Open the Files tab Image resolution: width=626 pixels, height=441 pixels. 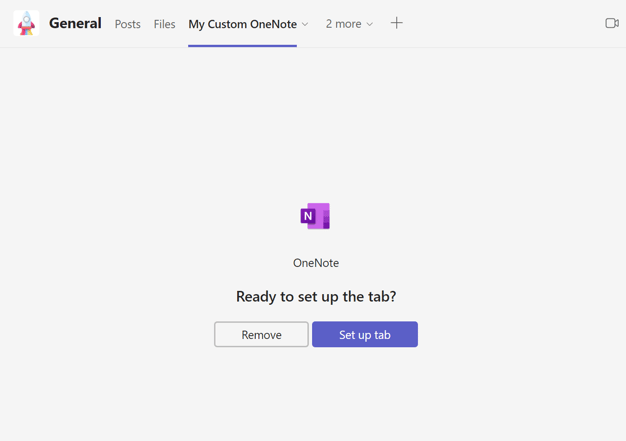point(164,24)
